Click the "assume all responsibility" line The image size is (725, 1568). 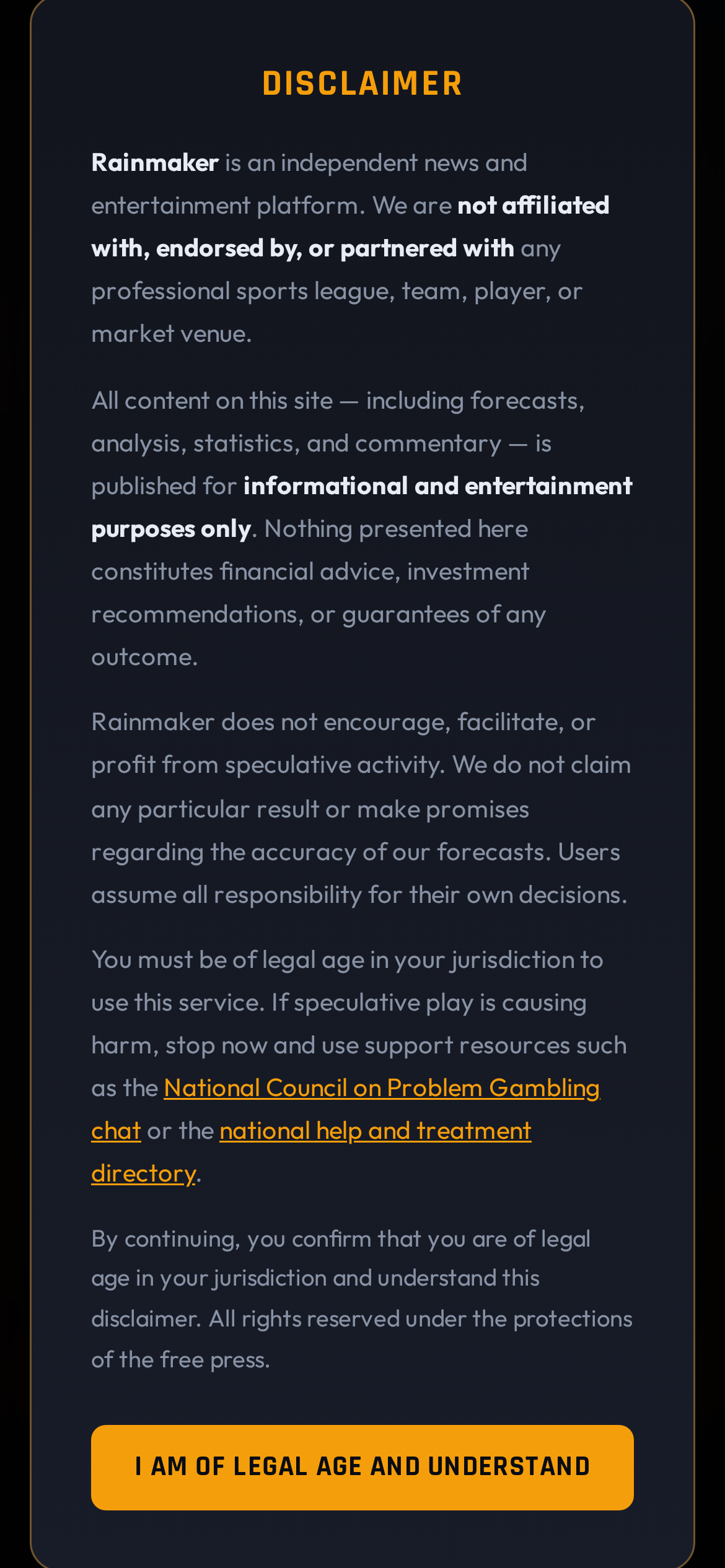359,895
